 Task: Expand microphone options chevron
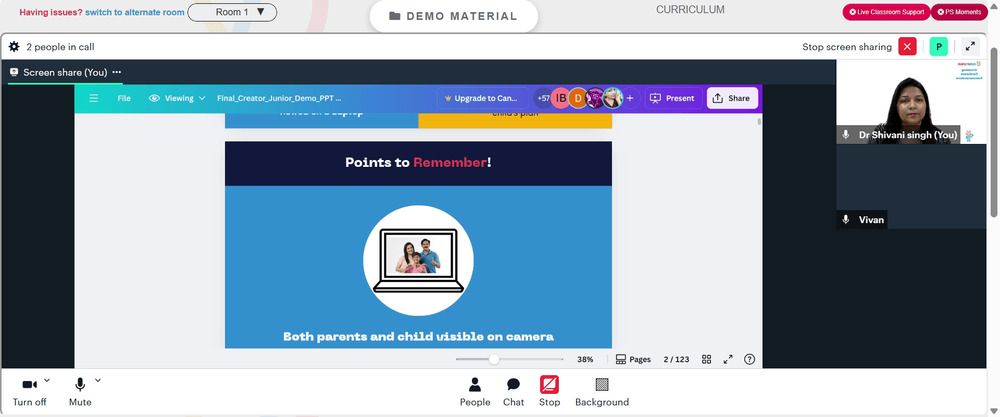[98, 381]
